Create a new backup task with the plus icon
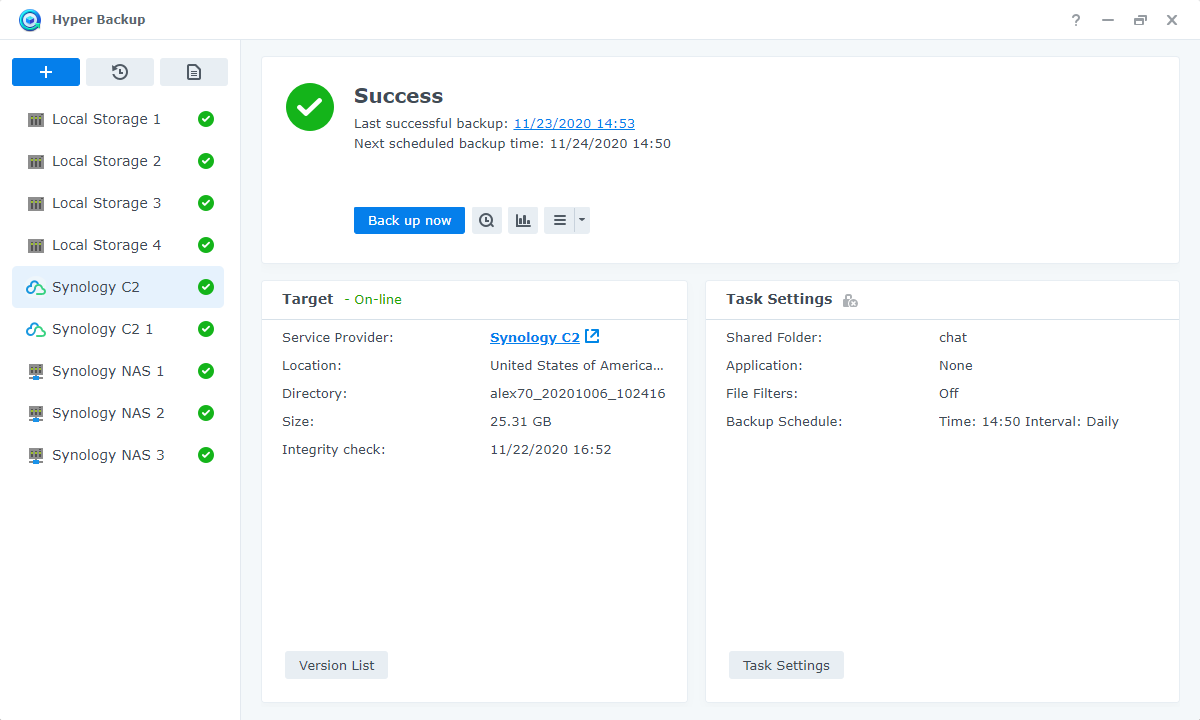 point(45,71)
